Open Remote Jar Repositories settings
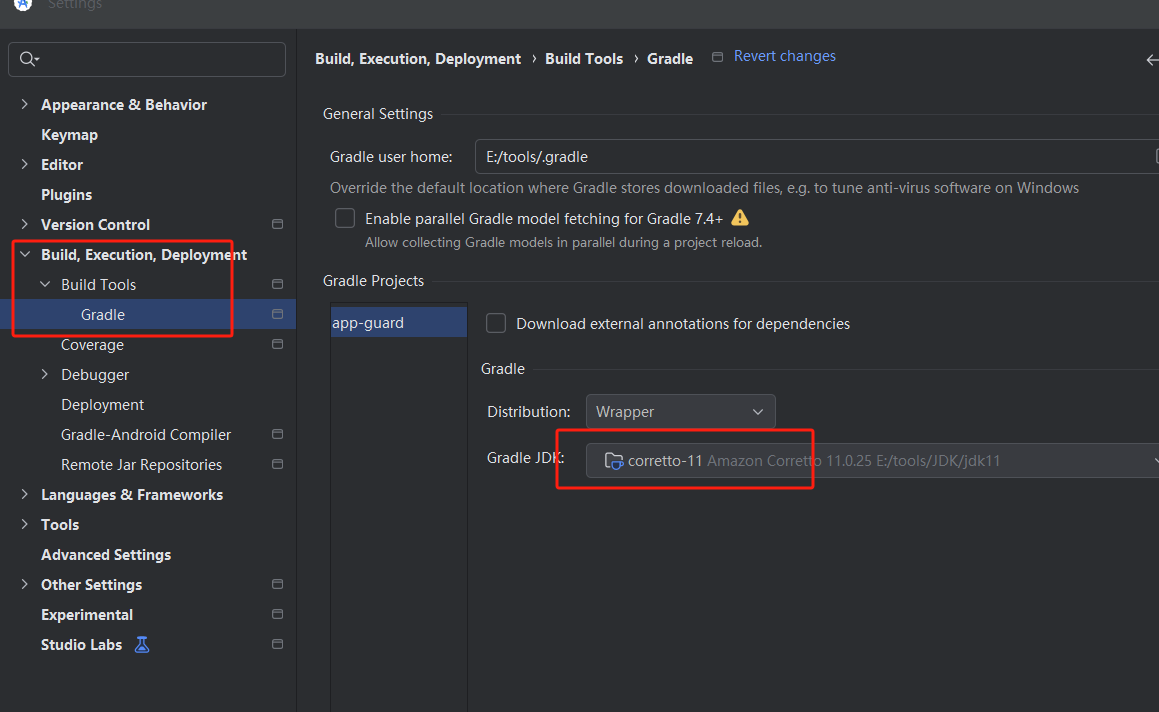This screenshot has height=712, width=1159. coord(141,464)
